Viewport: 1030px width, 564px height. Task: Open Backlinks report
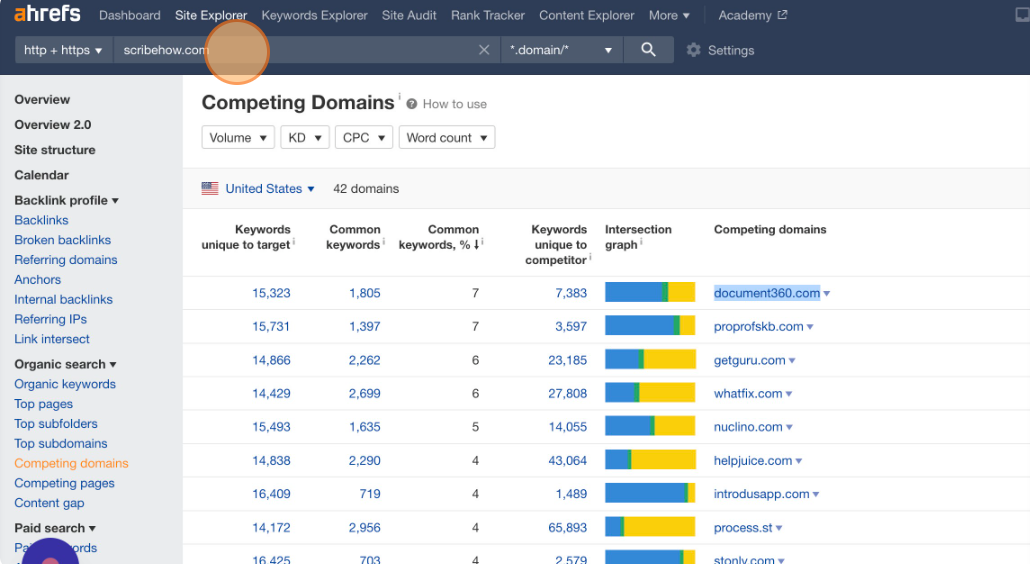(41, 220)
